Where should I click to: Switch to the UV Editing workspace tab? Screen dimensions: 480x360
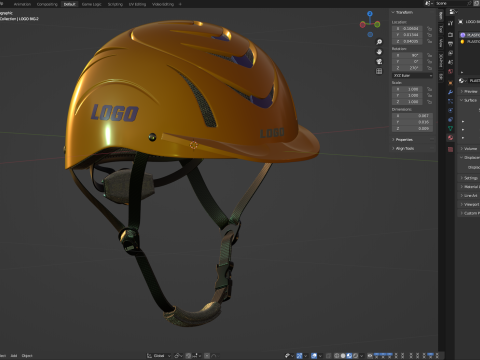[x=137, y=4]
